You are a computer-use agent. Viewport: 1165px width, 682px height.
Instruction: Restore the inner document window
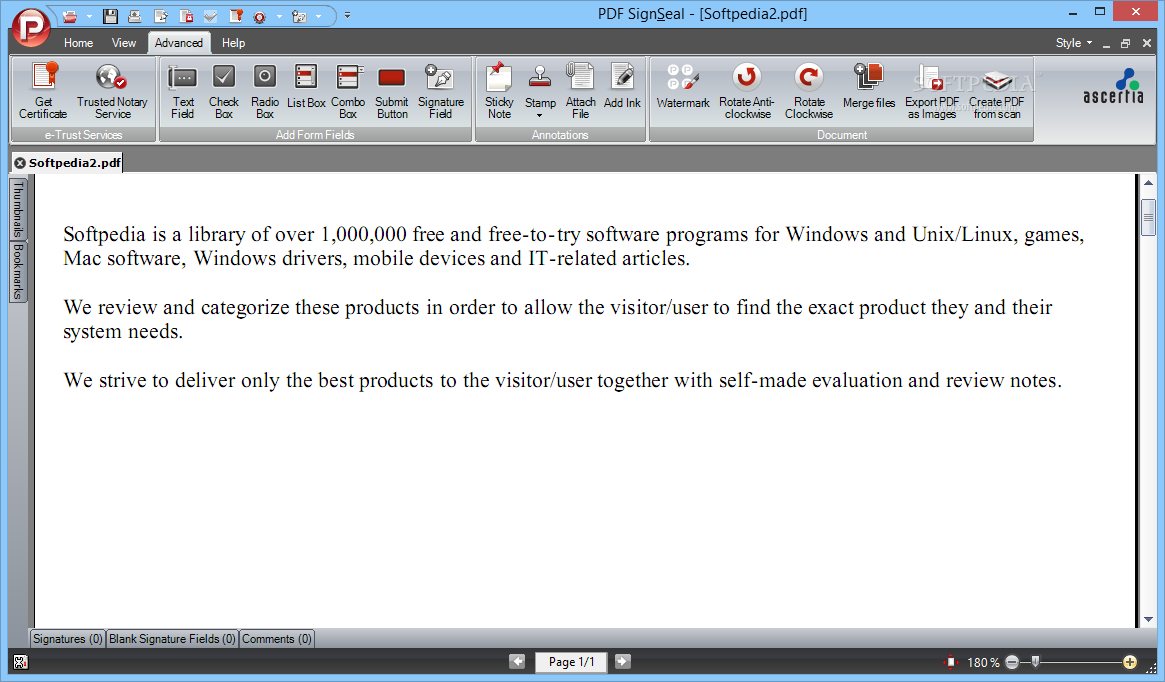pyautogui.click(x=1126, y=43)
